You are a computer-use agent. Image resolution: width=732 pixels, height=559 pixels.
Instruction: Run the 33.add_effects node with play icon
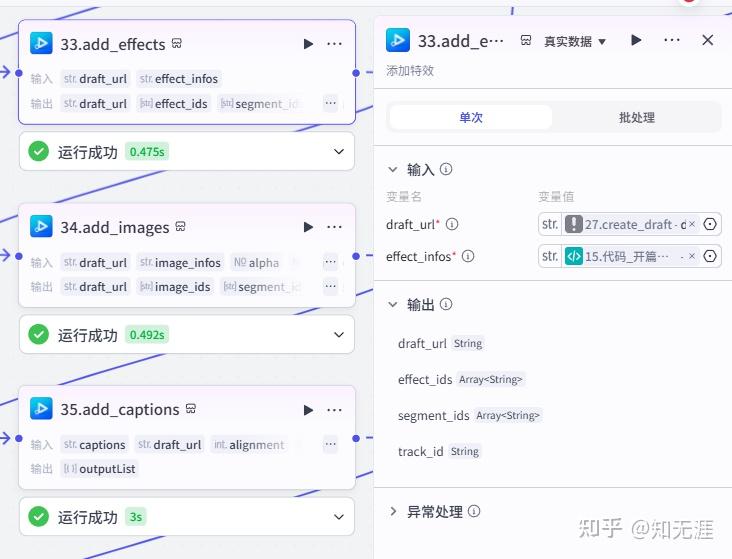point(308,44)
